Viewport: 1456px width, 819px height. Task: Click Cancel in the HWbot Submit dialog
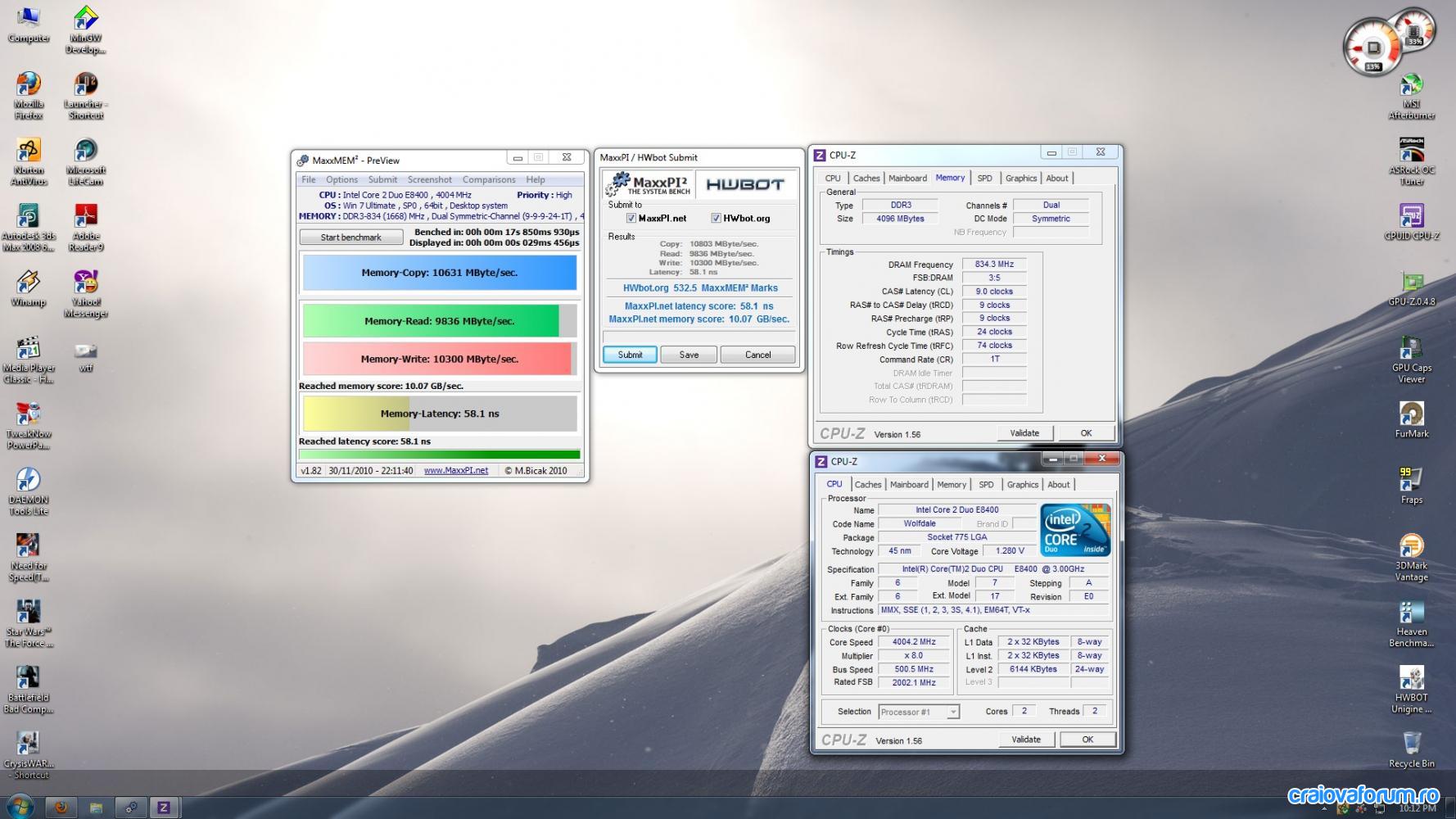[758, 355]
